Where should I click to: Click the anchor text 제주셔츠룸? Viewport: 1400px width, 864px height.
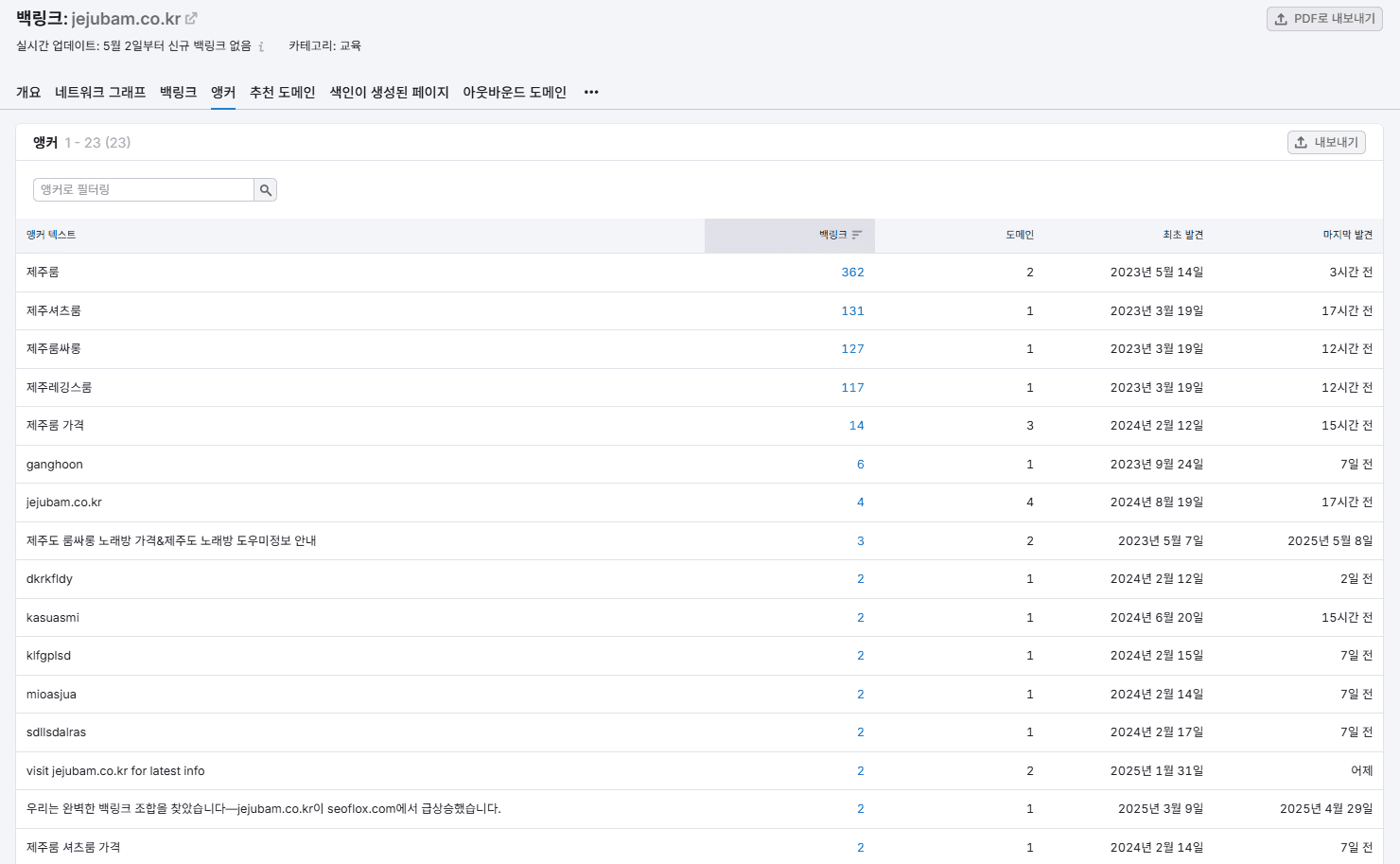54,311
